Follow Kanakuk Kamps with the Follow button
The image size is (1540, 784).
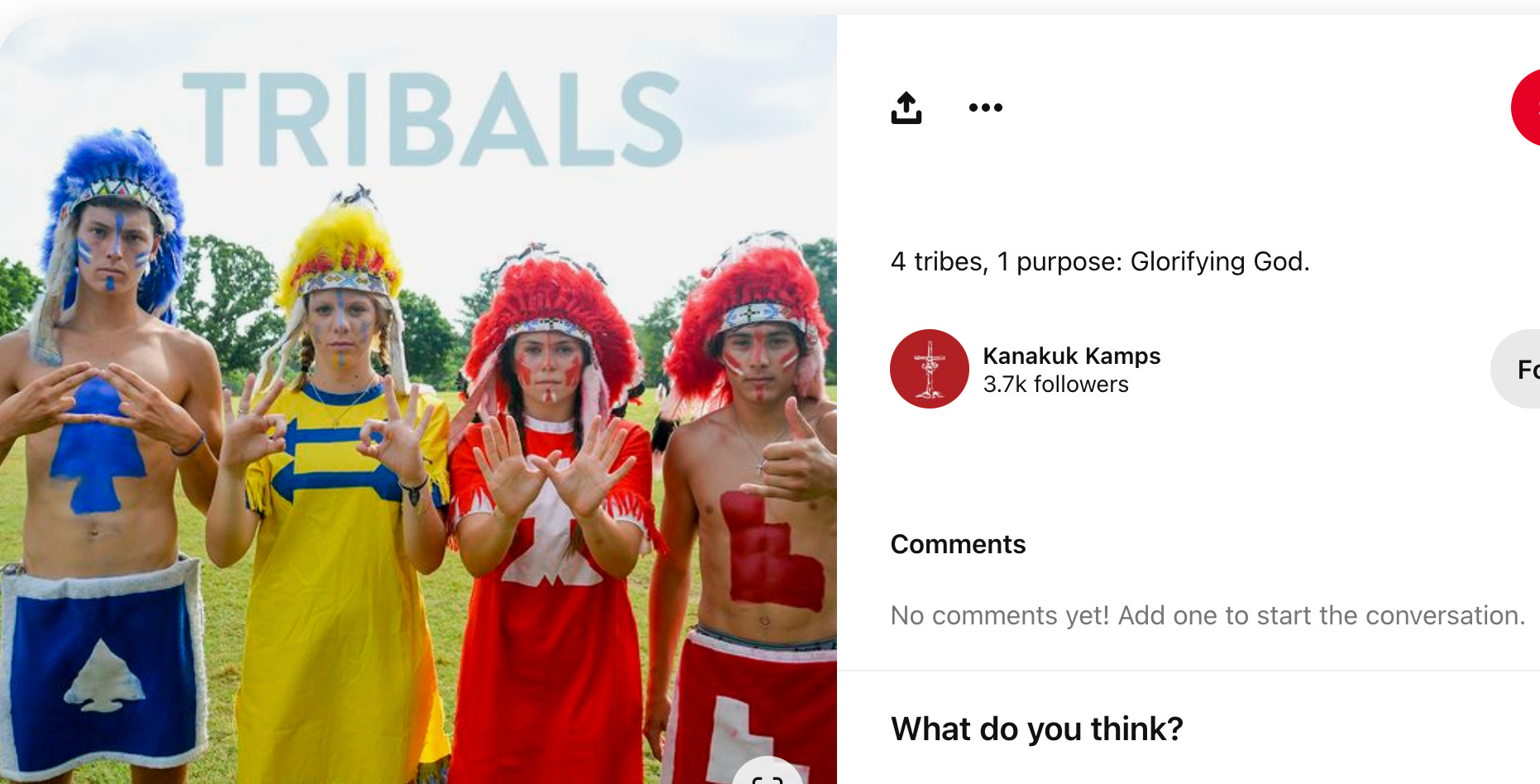point(1517,369)
